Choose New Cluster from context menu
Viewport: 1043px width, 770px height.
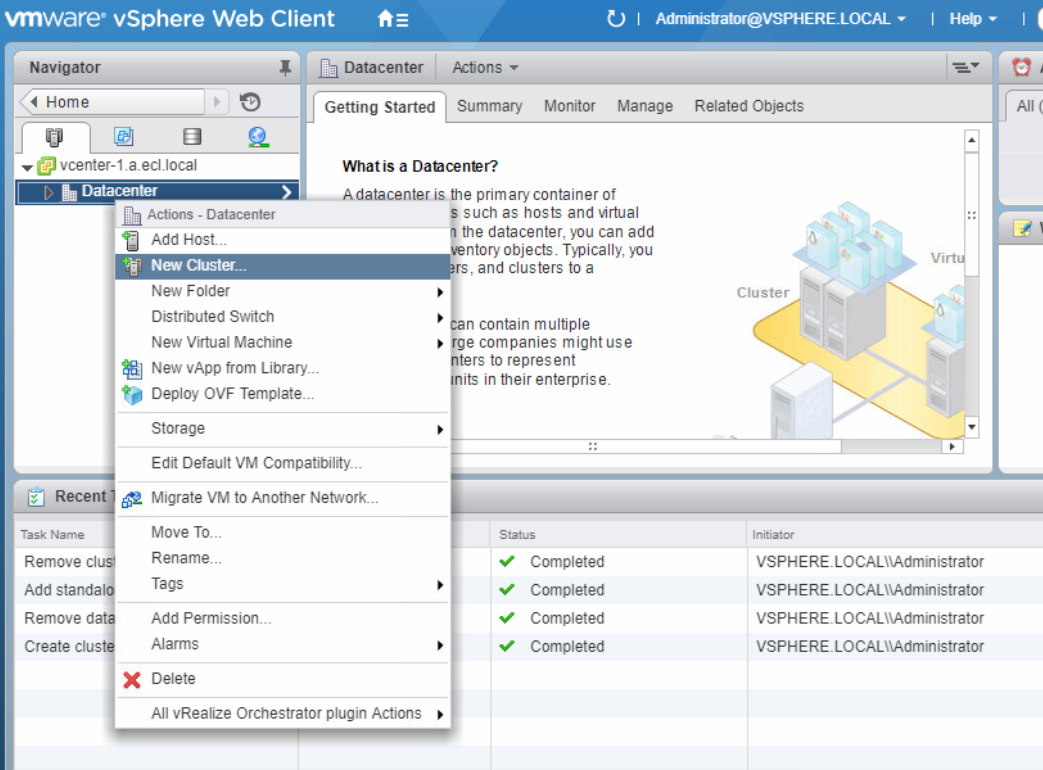tap(198, 265)
